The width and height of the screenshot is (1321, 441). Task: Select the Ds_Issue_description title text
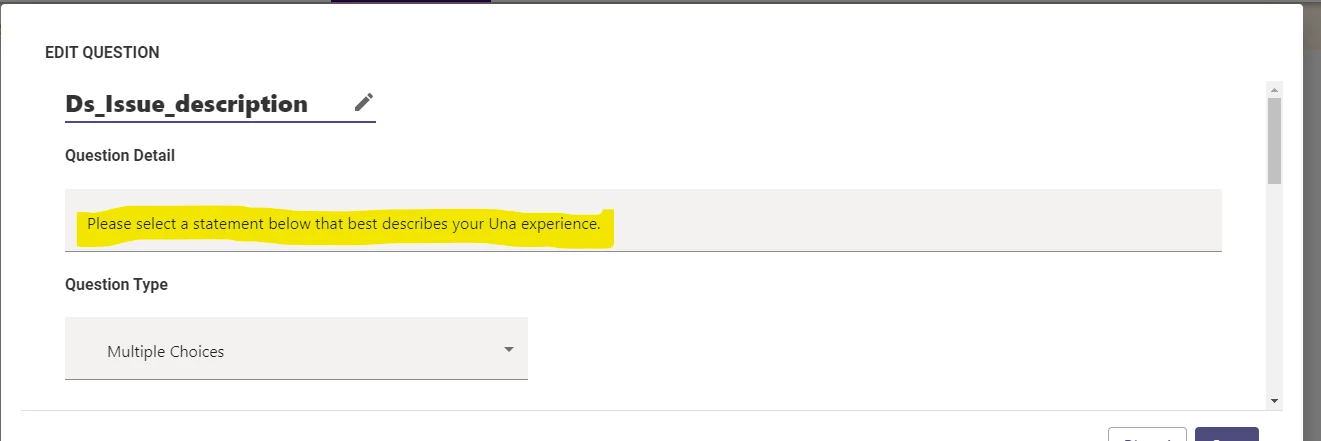pos(186,104)
